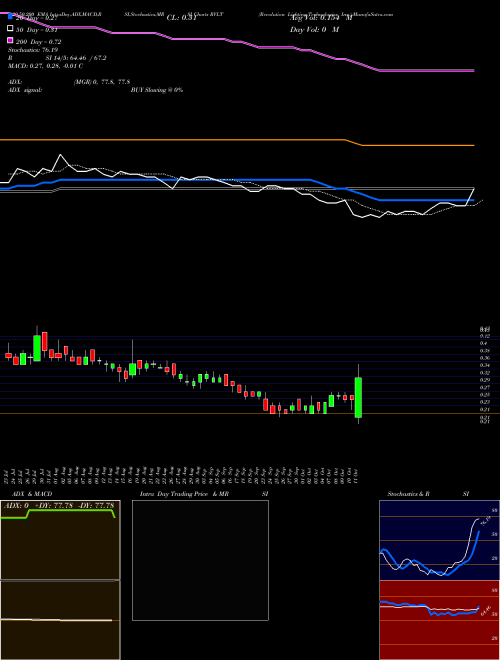Screen dimensions: 500x660
Task: Click the 'BUY Slowing @ 0%' signal text
Action: pyautogui.click(x=157, y=90)
